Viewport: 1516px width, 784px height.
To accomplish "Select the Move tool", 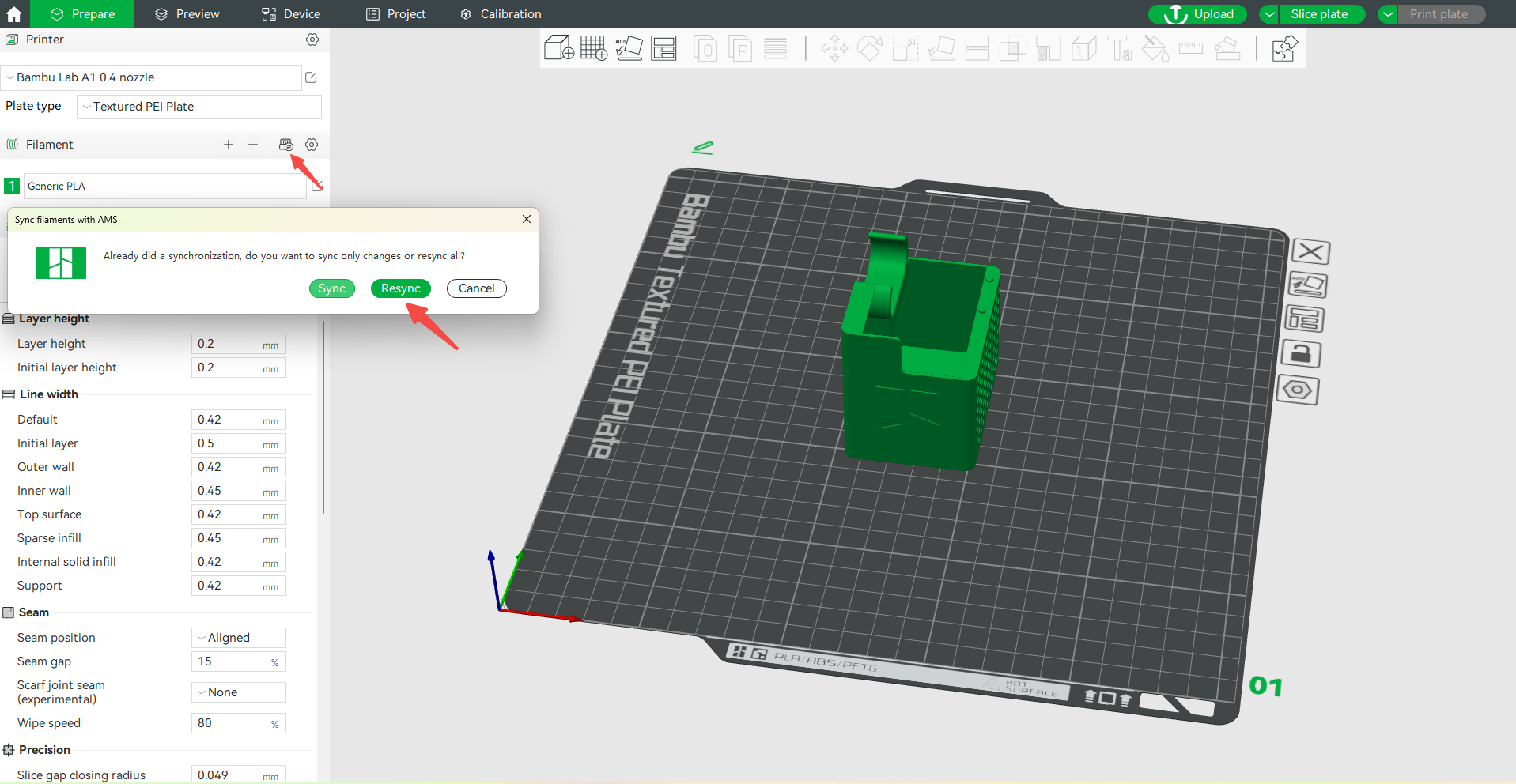I will 834,48.
